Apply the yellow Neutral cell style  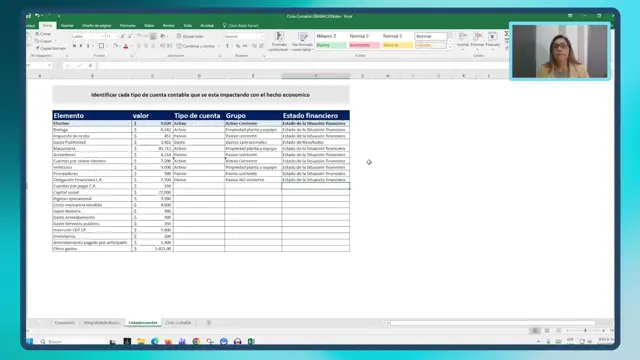click(397, 45)
